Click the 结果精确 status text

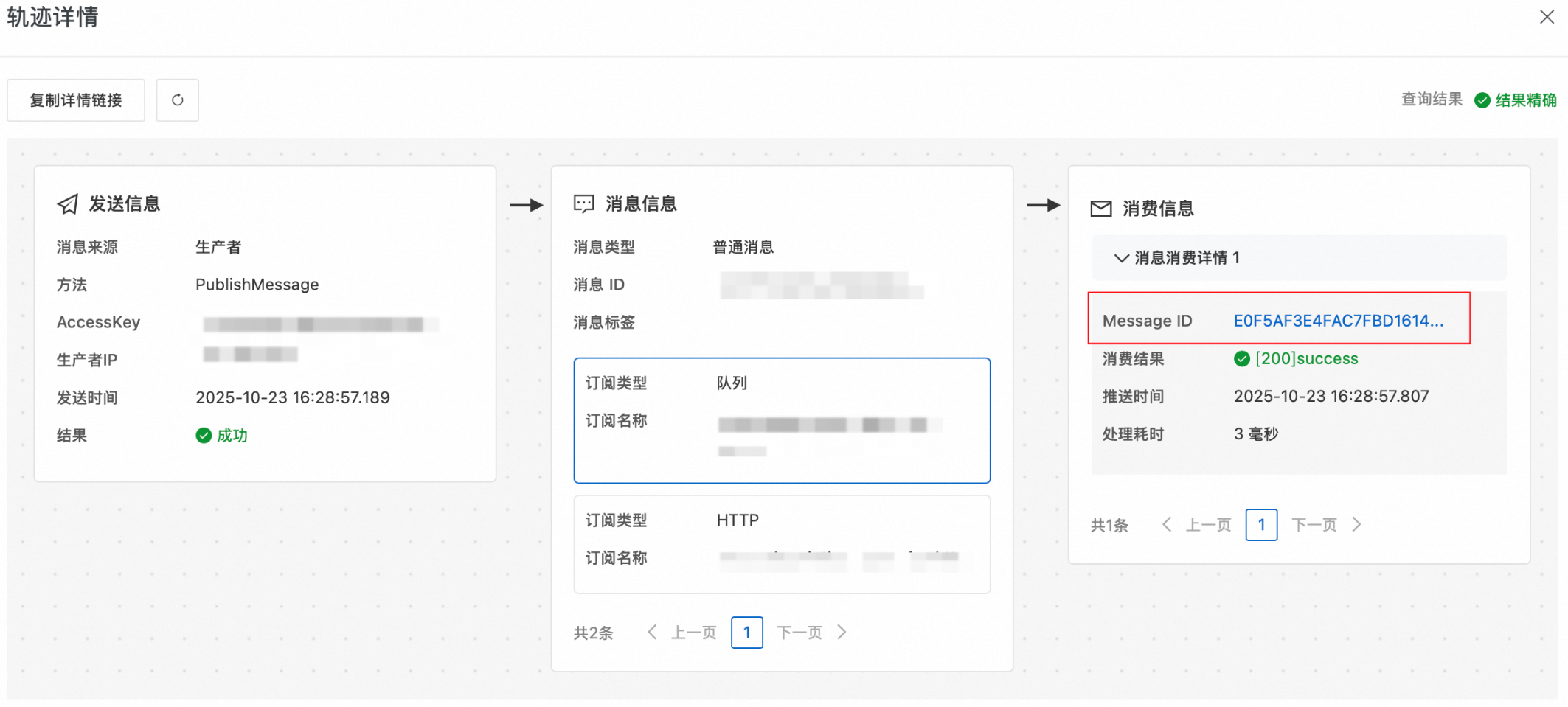point(1526,100)
